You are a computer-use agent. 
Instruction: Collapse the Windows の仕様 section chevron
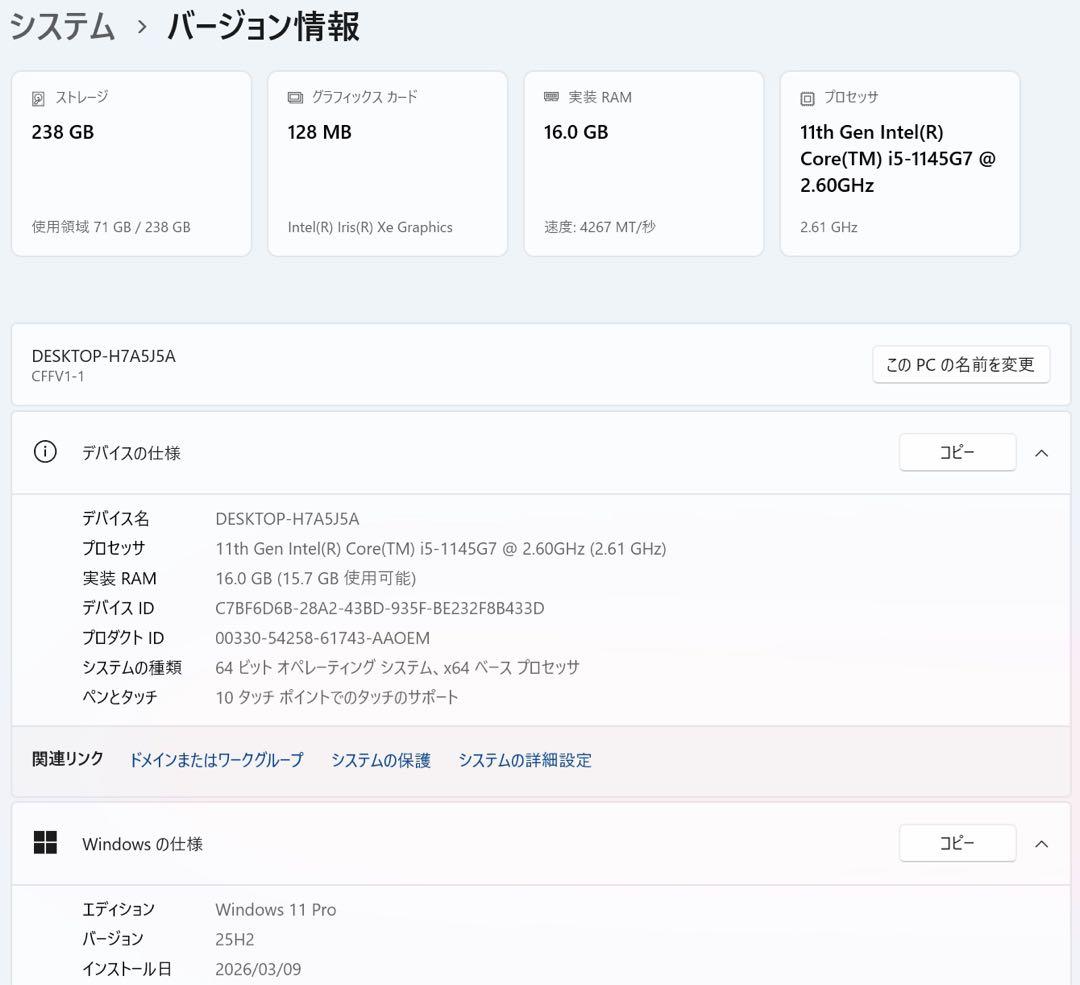click(1041, 843)
